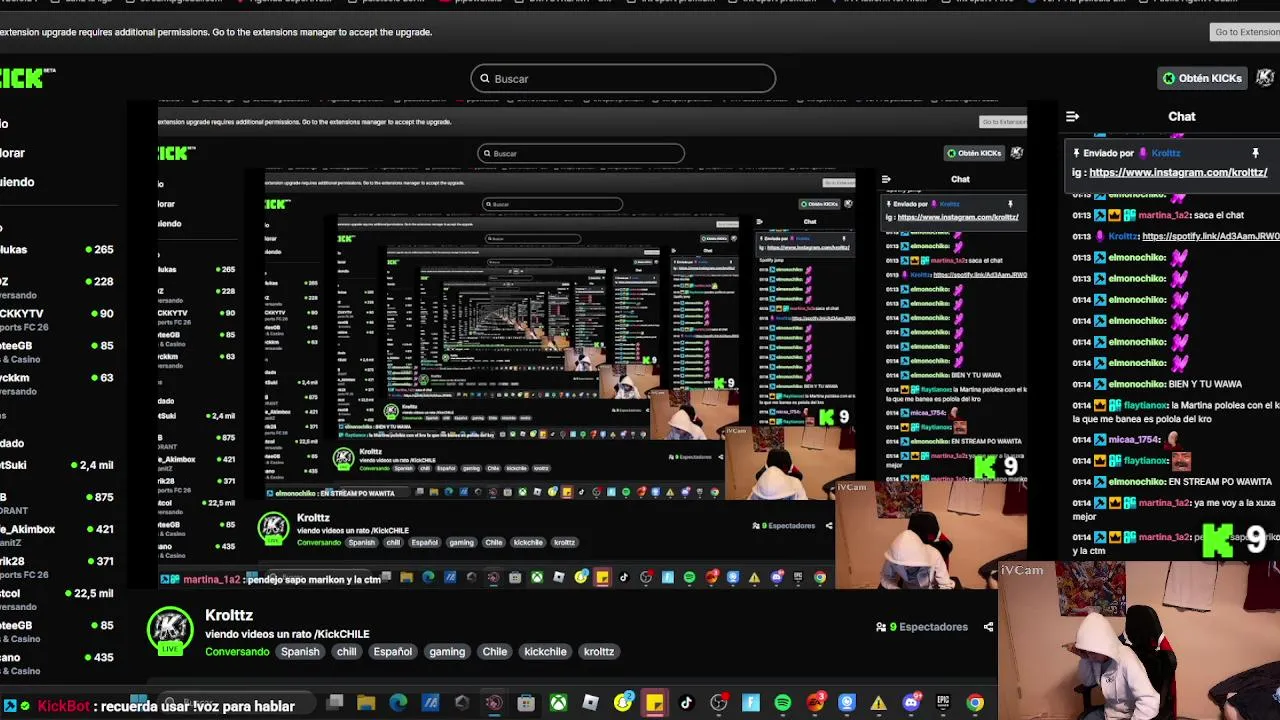
Task: Open Roblox from the taskbar
Action: tap(590, 703)
